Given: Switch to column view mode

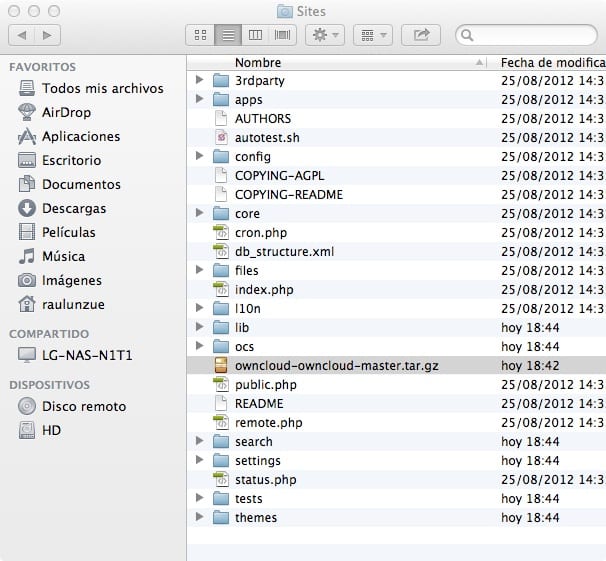Looking at the screenshot, I should 255,35.
